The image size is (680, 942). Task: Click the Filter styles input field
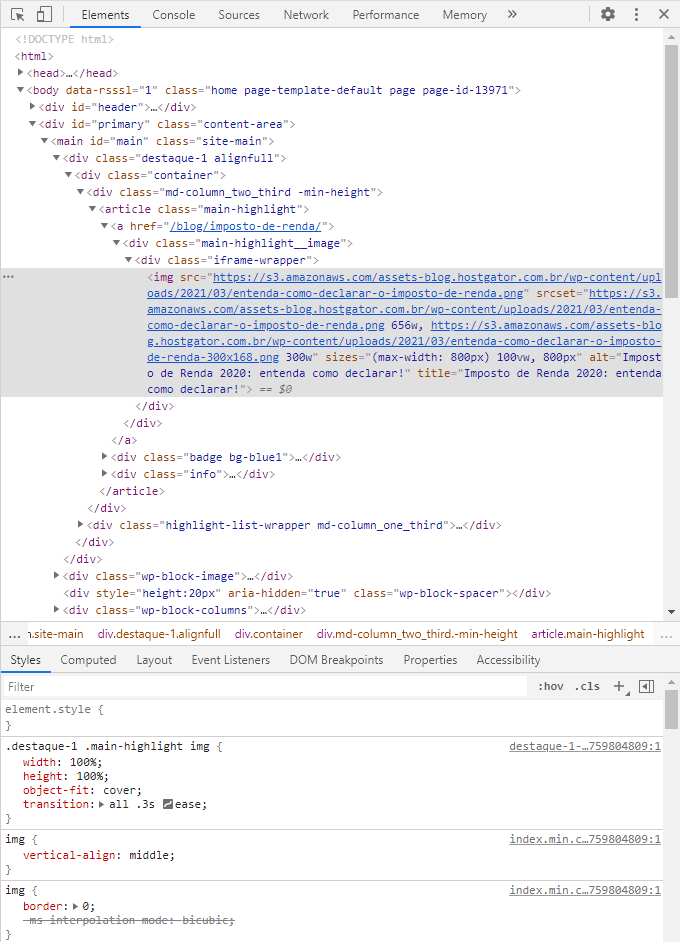coord(265,687)
